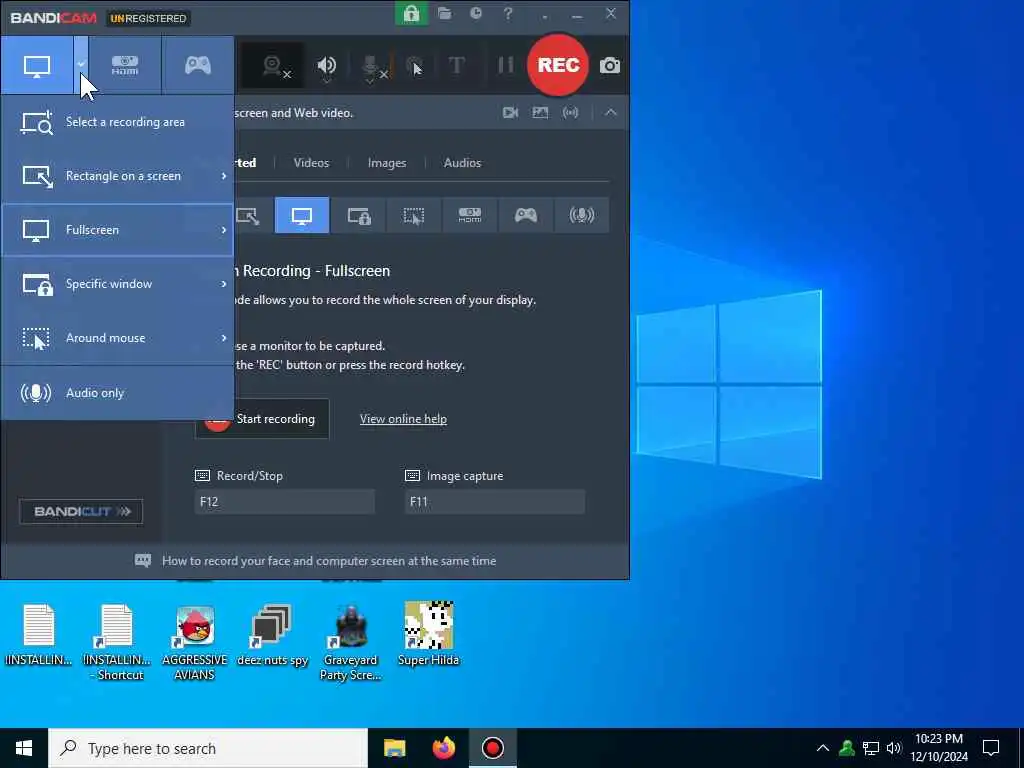Select the Super Hilda desktop shortcut
Screen dimensions: 1024x768
click(x=428, y=635)
